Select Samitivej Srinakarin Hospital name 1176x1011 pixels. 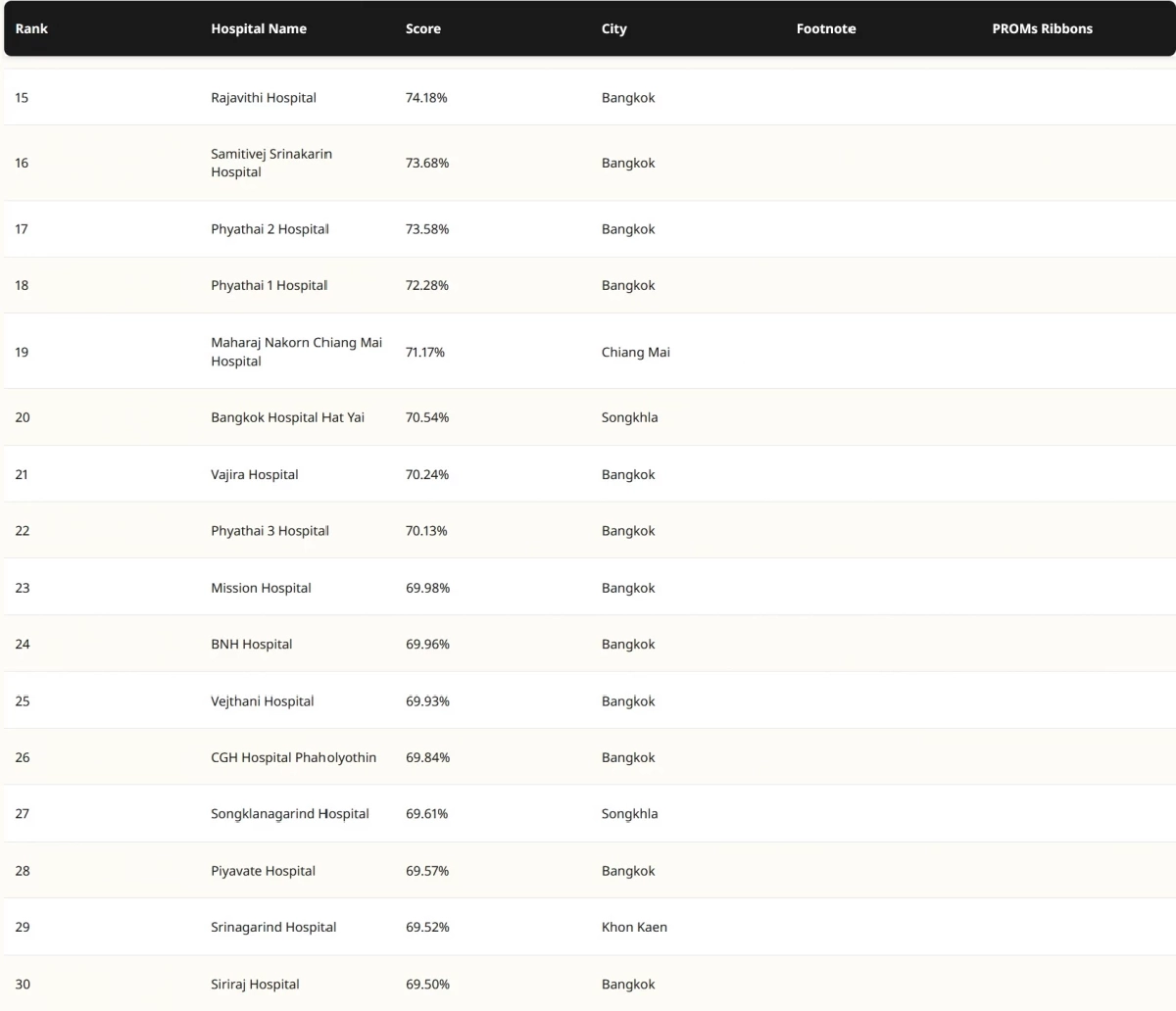click(271, 163)
